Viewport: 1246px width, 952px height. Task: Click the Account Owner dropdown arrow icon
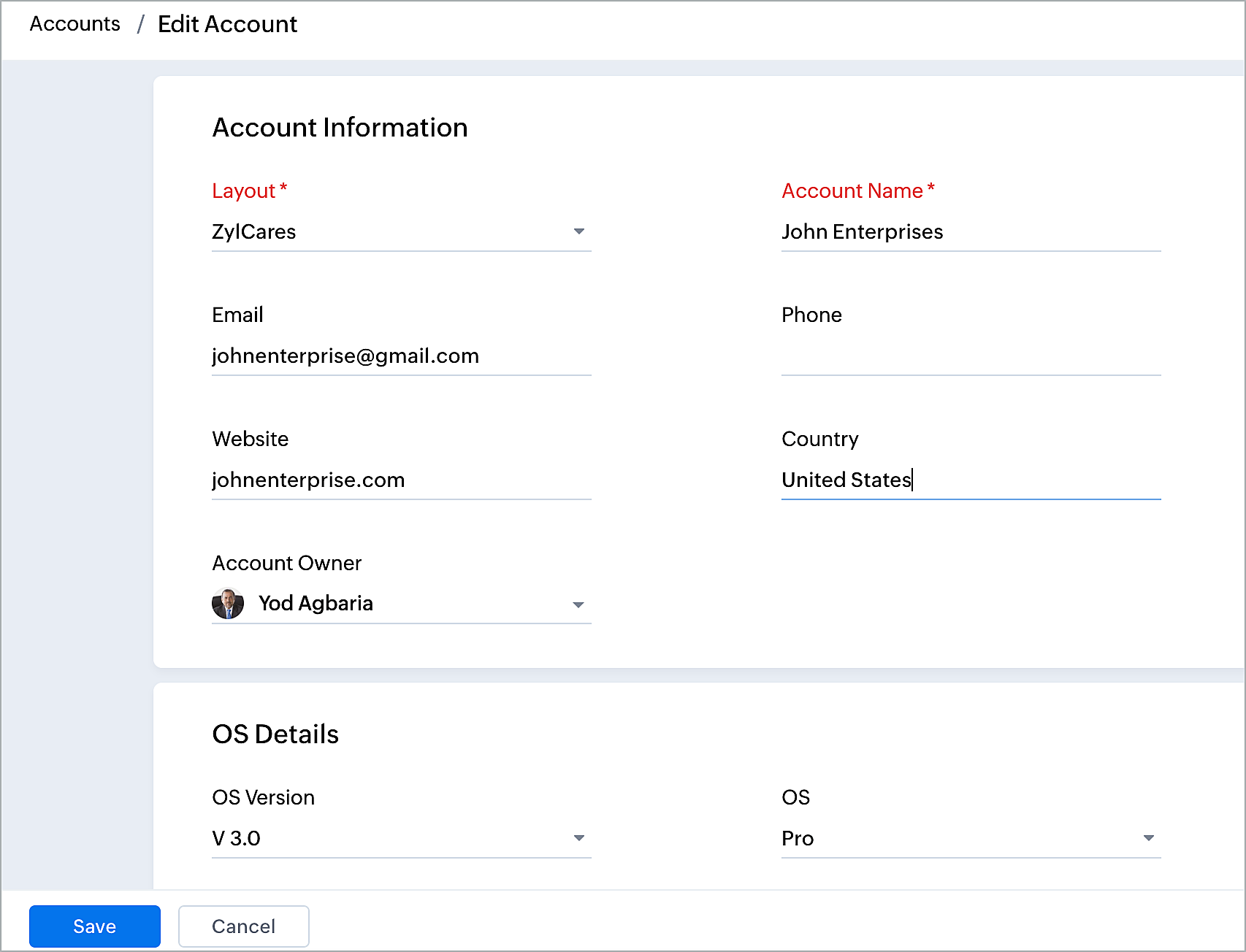(x=578, y=604)
